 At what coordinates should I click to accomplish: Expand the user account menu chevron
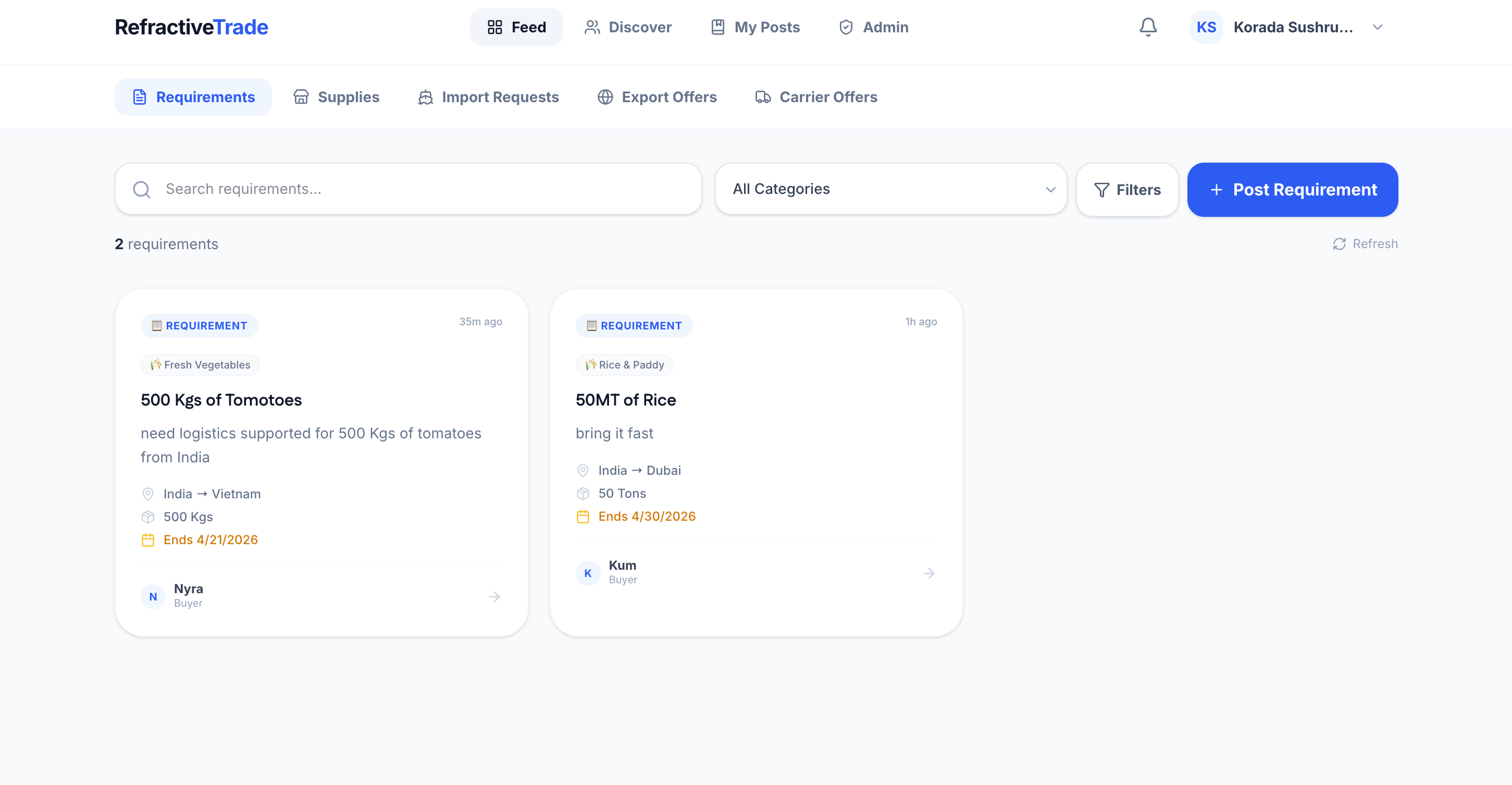(1377, 27)
